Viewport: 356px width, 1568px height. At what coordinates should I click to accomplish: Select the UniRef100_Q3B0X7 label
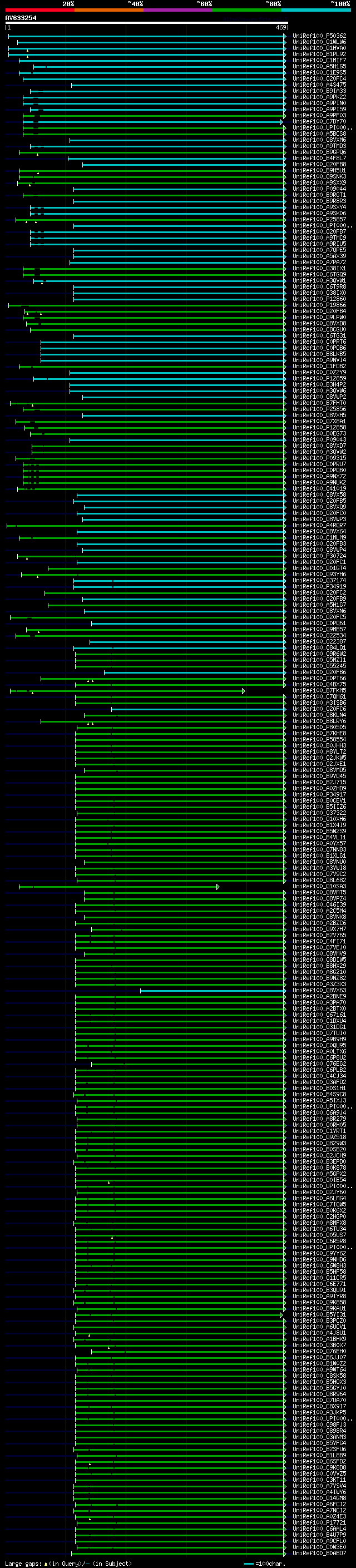click(319, 1345)
